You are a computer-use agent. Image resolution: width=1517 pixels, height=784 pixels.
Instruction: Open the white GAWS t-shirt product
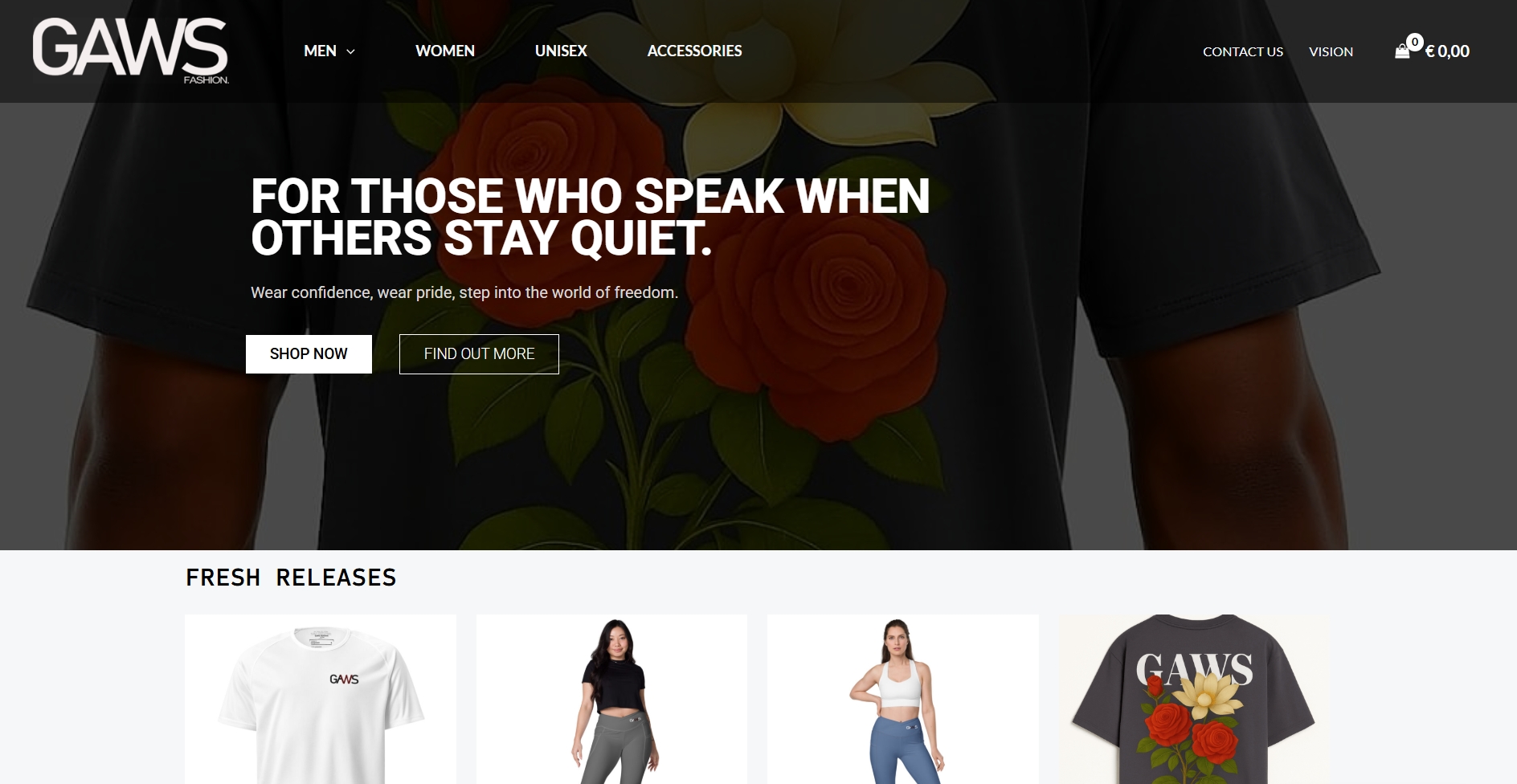(321, 699)
